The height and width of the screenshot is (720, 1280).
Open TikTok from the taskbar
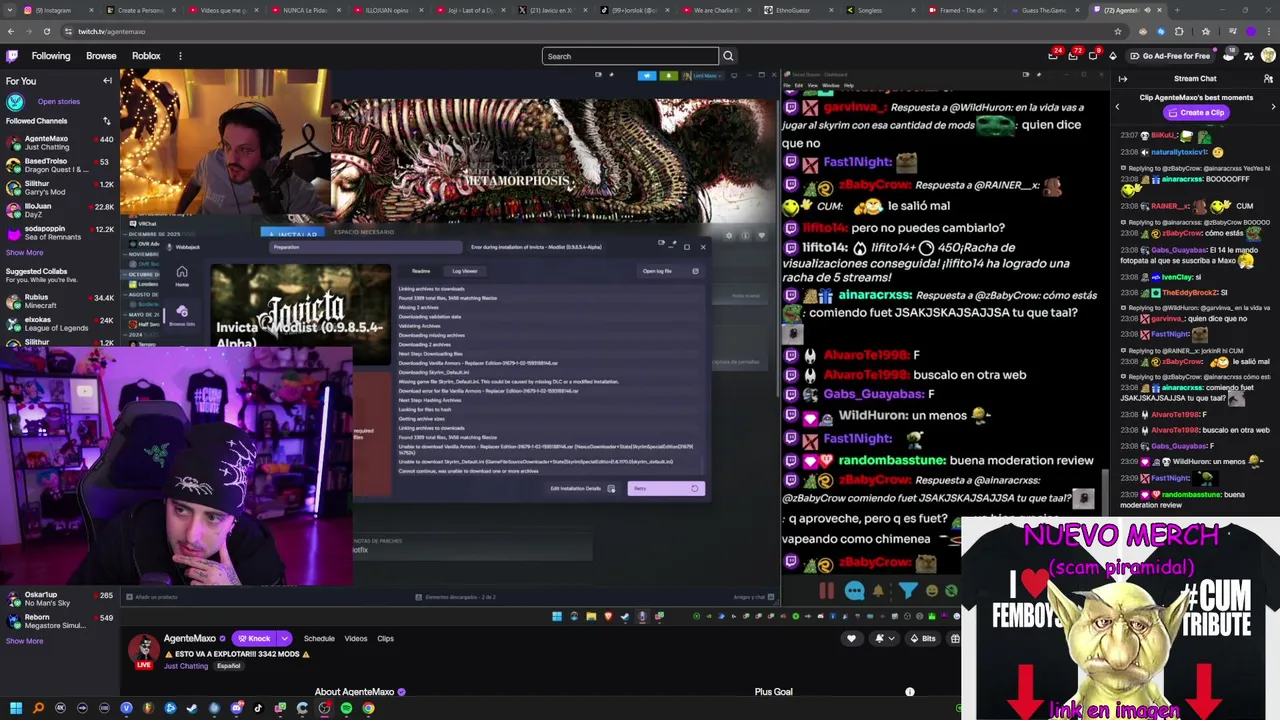258,708
